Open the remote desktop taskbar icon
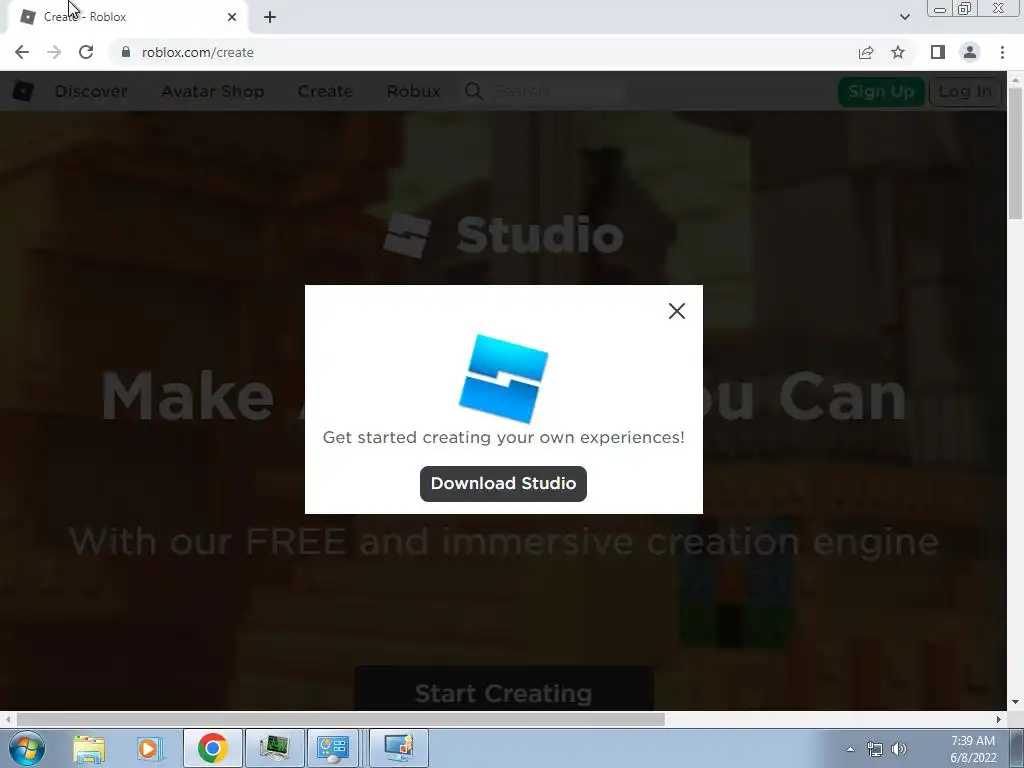The image size is (1024, 768). (399, 748)
